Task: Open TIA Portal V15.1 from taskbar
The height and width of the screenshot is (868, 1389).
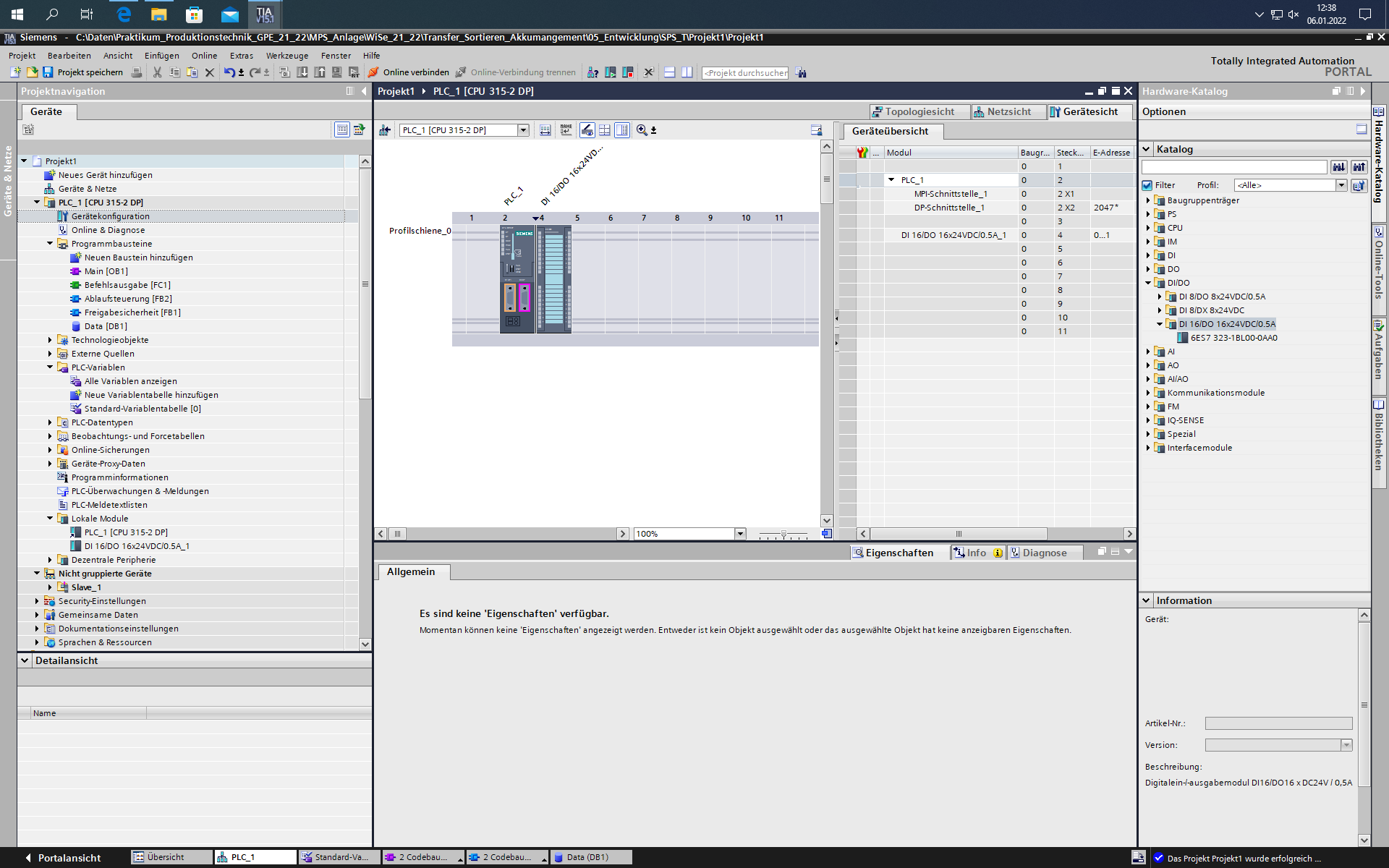Action: tap(264, 14)
